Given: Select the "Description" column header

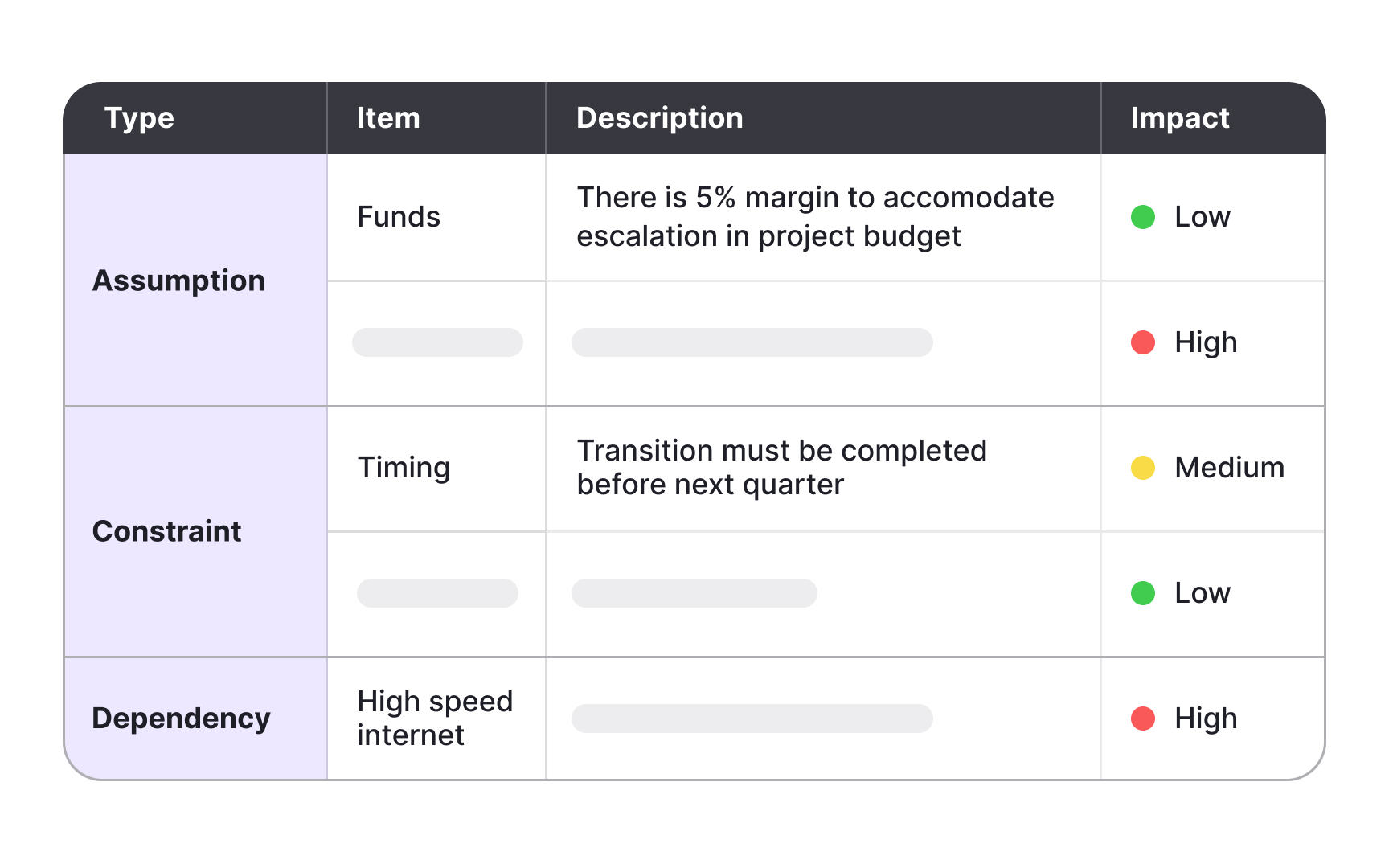Looking at the screenshot, I should tap(659, 118).
